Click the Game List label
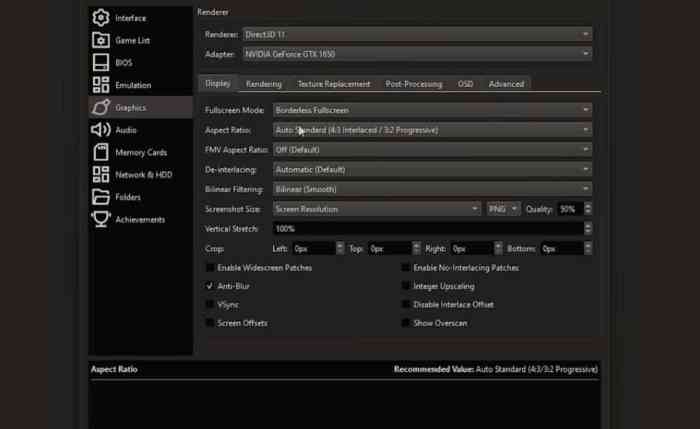 [133, 41]
